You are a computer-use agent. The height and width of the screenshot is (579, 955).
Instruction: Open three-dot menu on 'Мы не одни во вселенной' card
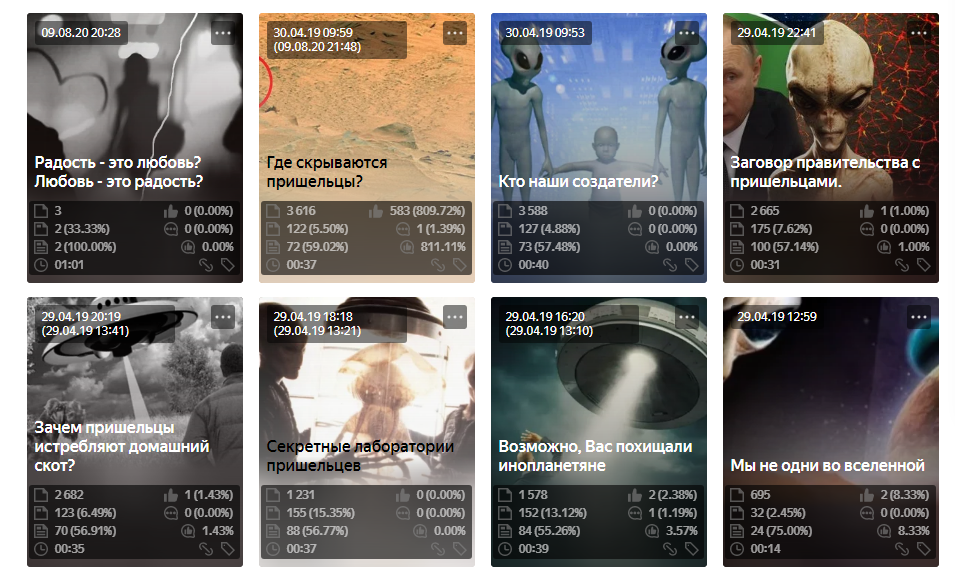coord(919,317)
